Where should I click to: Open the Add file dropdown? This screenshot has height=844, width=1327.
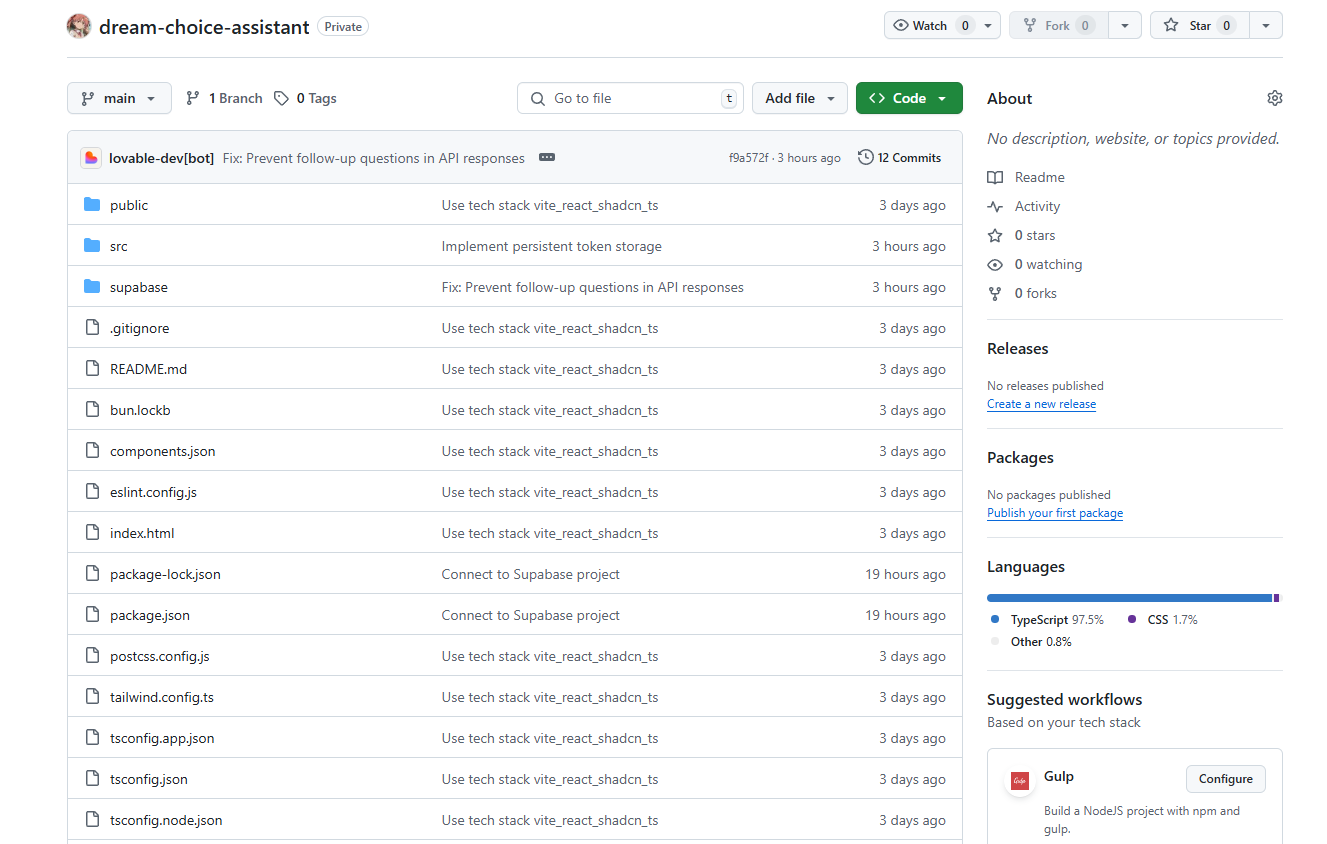pyautogui.click(x=800, y=98)
